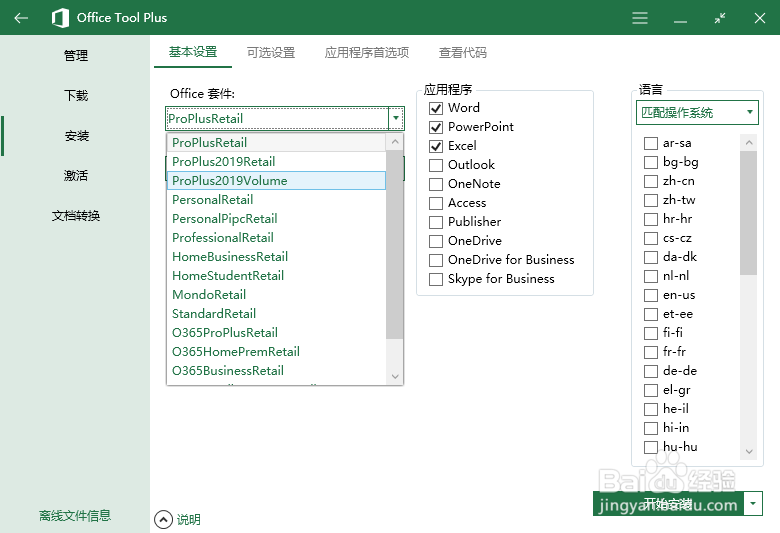Screen dimensions: 780x533
Task: Uncheck the PowerPoint checkbox
Action: click(436, 127)
